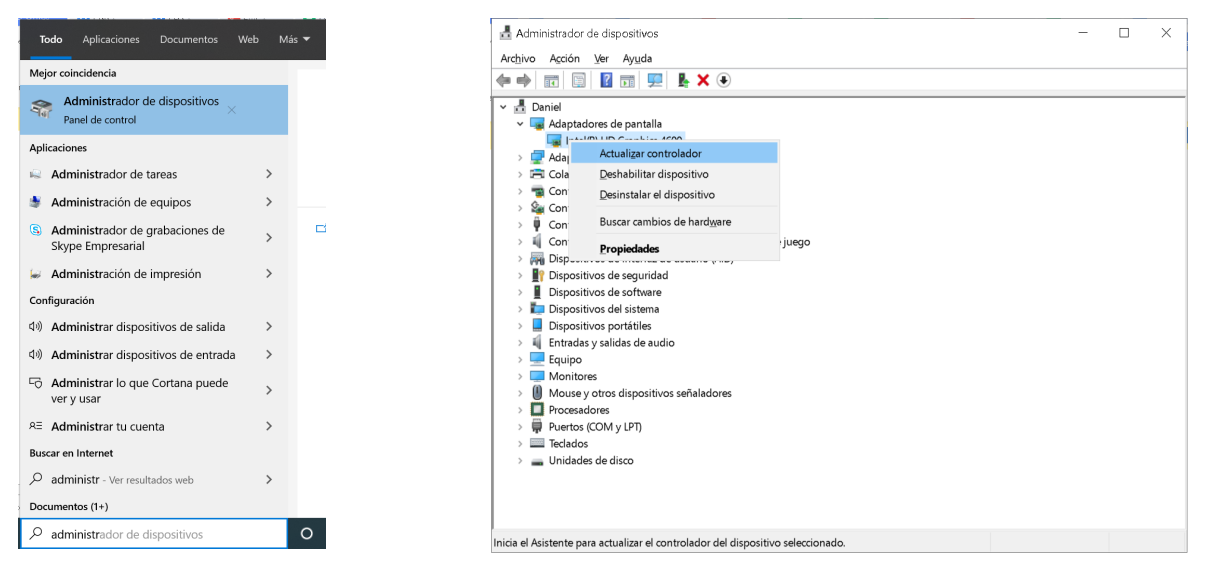Open the Ver menu
Image resolution: width=1213 pixels, height=565 pixels.
point(601,58)
